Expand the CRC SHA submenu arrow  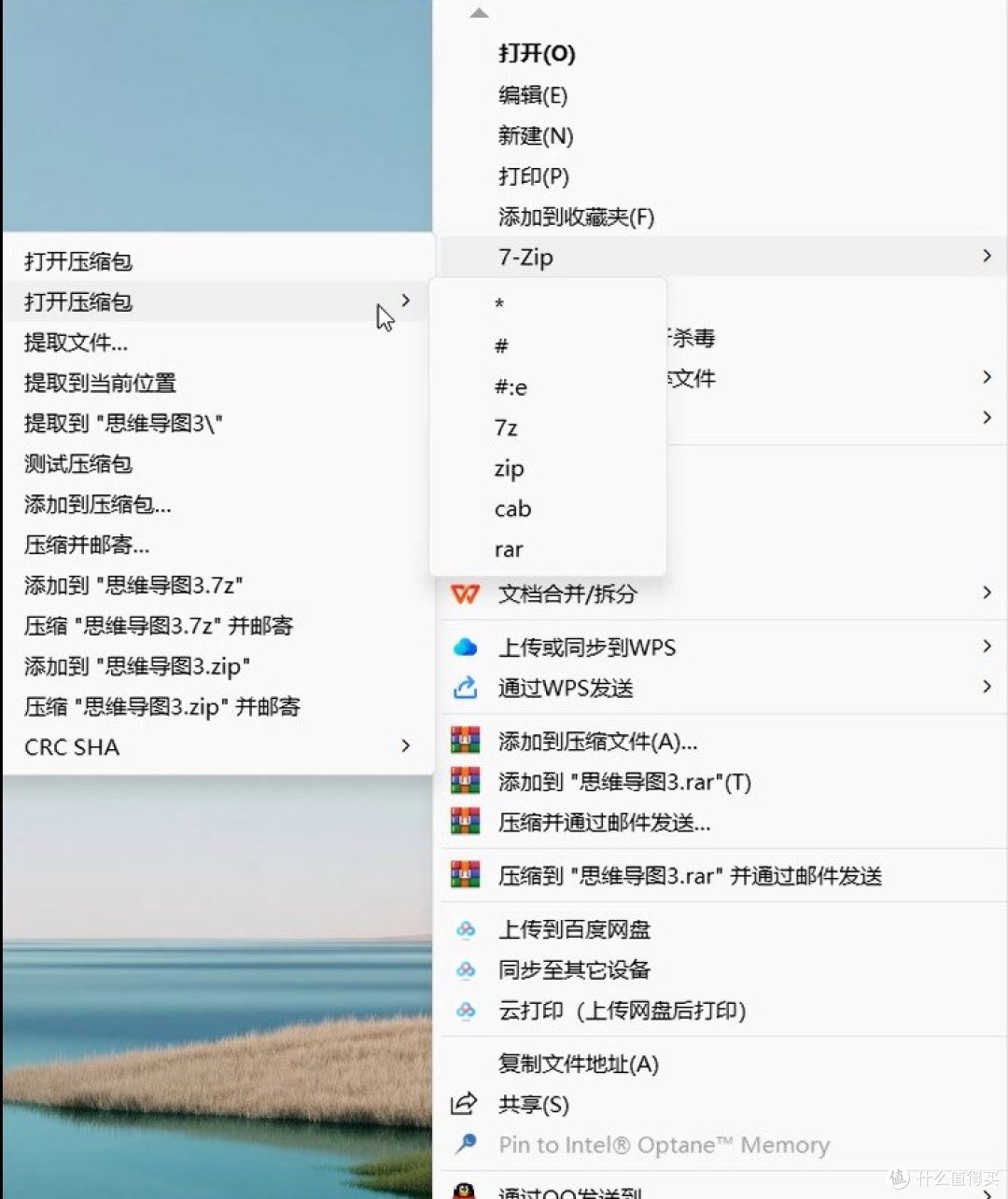coord(405,746)
